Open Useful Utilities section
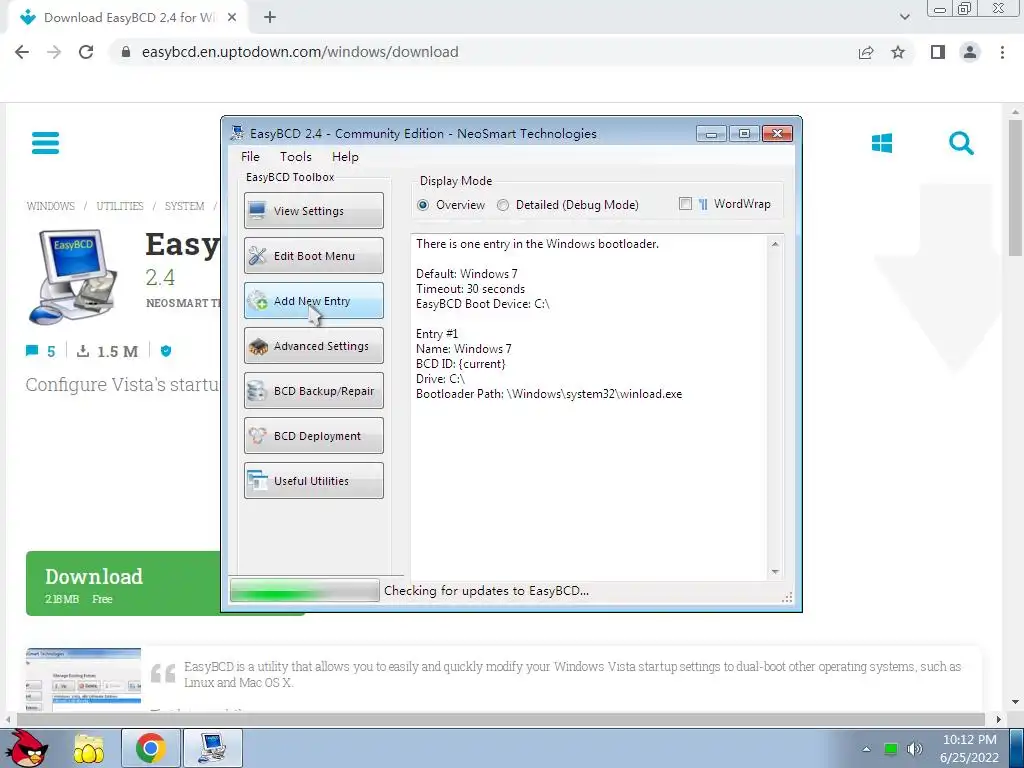Viewport: 1024px width, 768px height. 313,481
